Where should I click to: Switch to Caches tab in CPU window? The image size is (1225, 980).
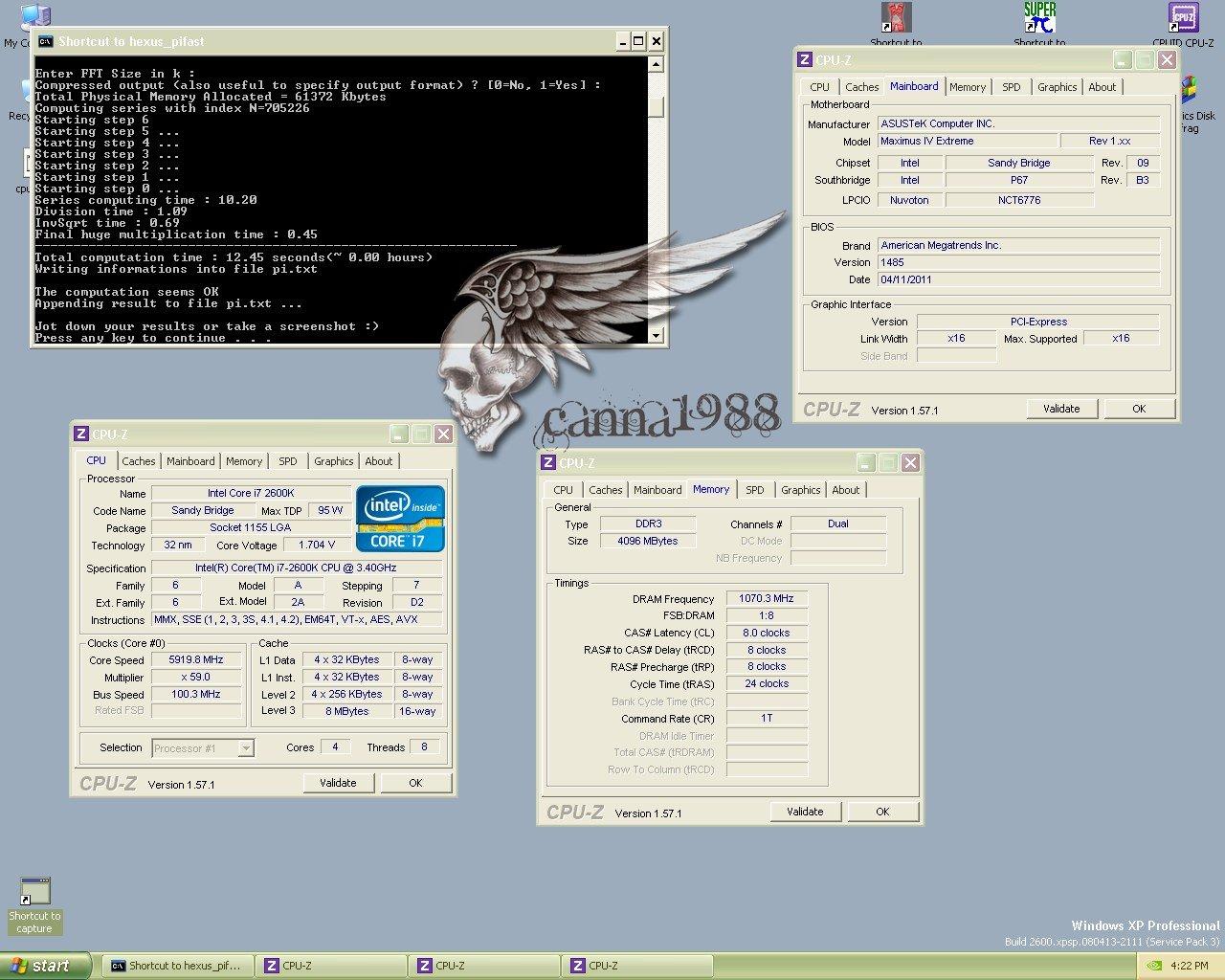pyautogui.click(x=138, y=461)
